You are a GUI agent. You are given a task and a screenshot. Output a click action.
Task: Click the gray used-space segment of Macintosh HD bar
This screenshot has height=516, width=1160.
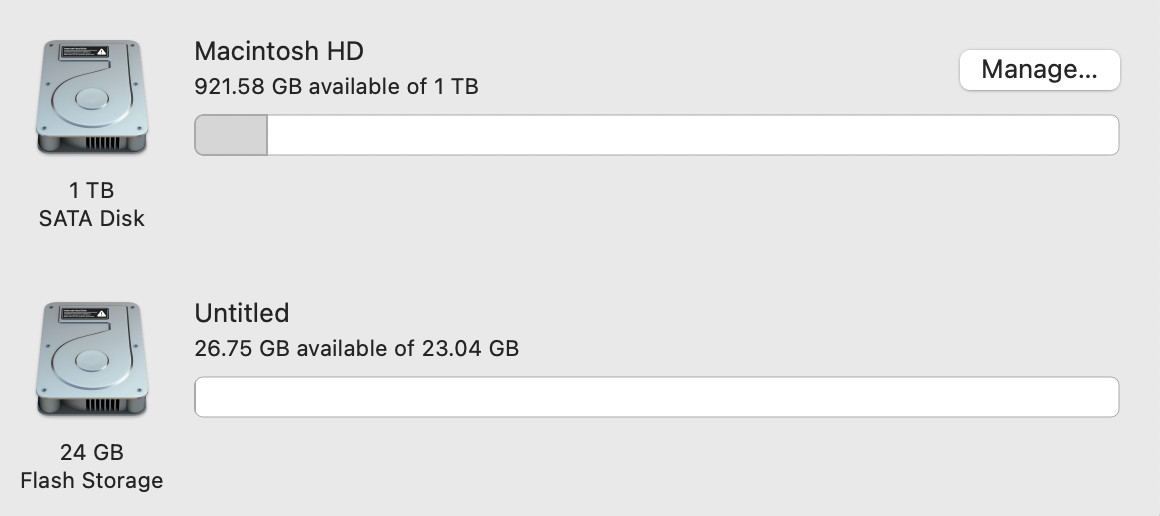[x=231, y=135]
